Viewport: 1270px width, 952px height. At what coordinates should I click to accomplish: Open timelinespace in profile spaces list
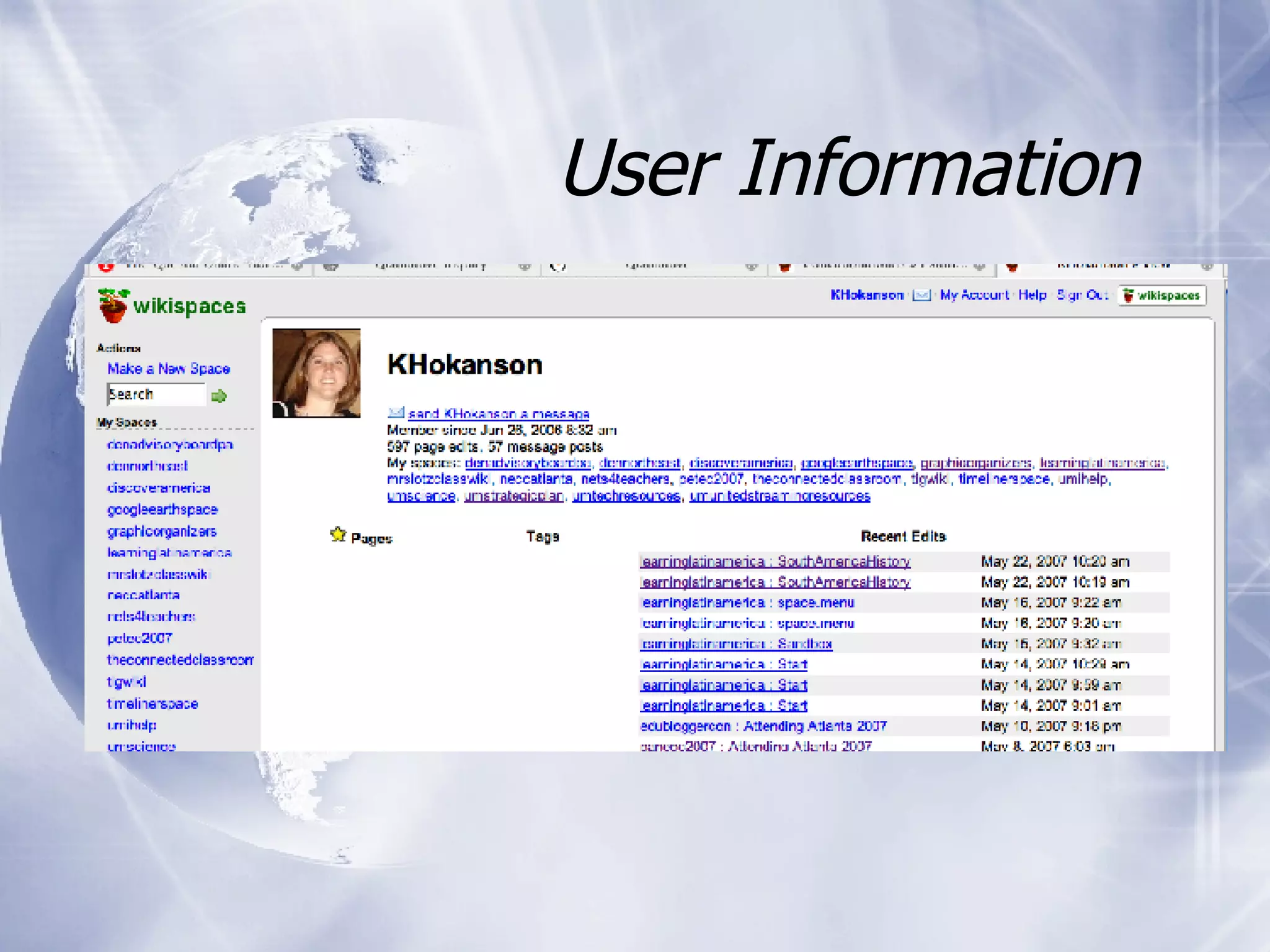[x=1004, y=479]
